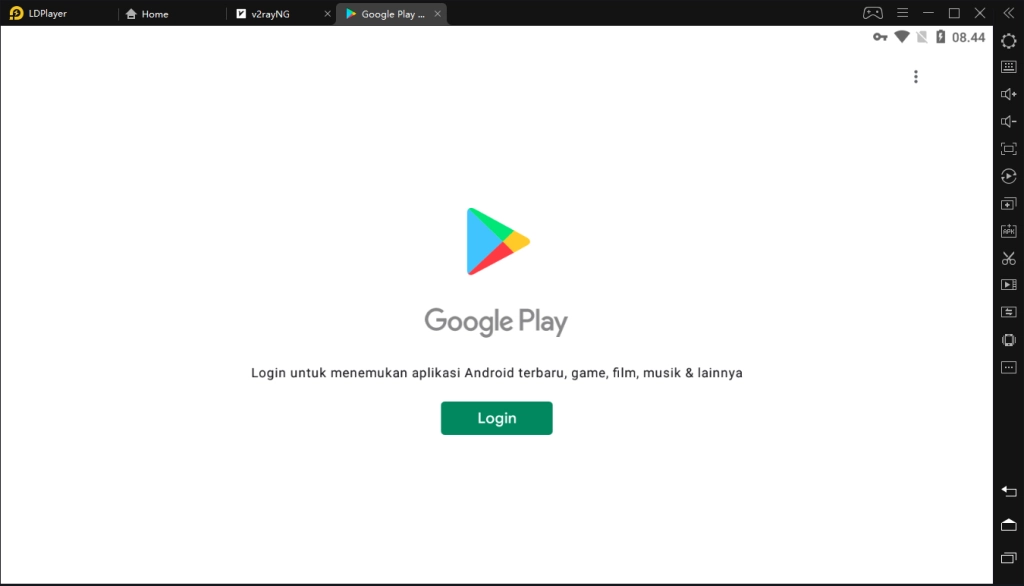Shake device using sidebar phone icon
This screenshot has height=586, width=1024.
pos(1008,340)
